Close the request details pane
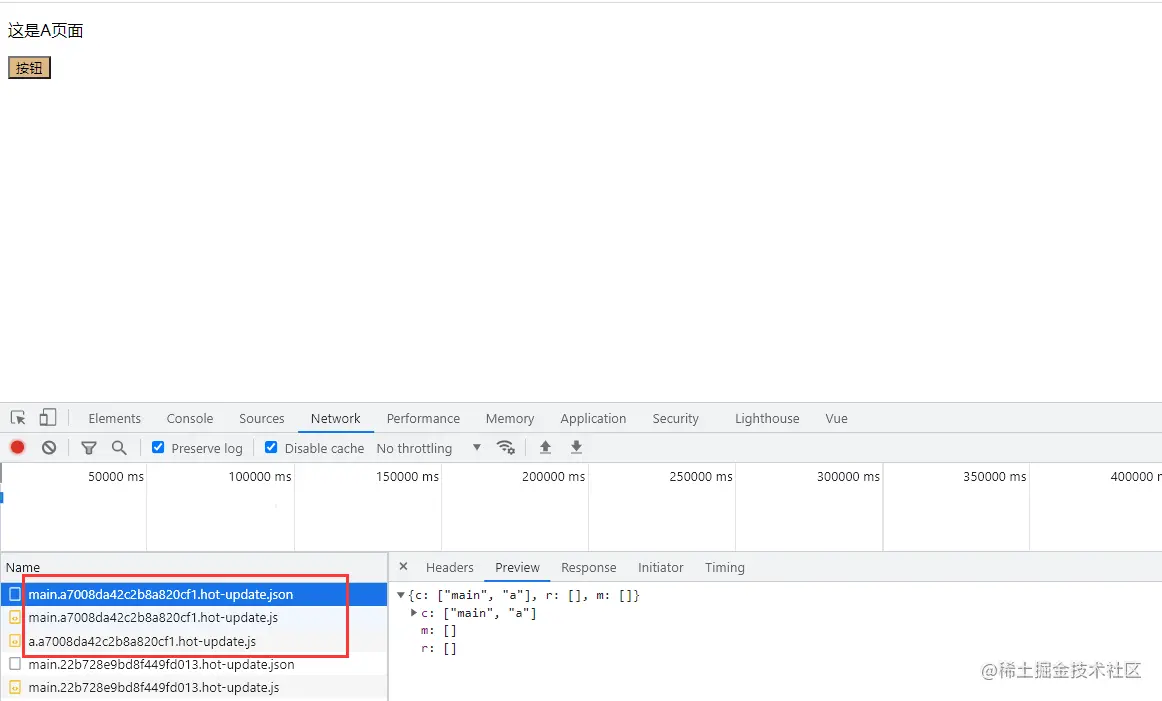The width and height of the screenshot is (1162, 701). coord(403,567)
